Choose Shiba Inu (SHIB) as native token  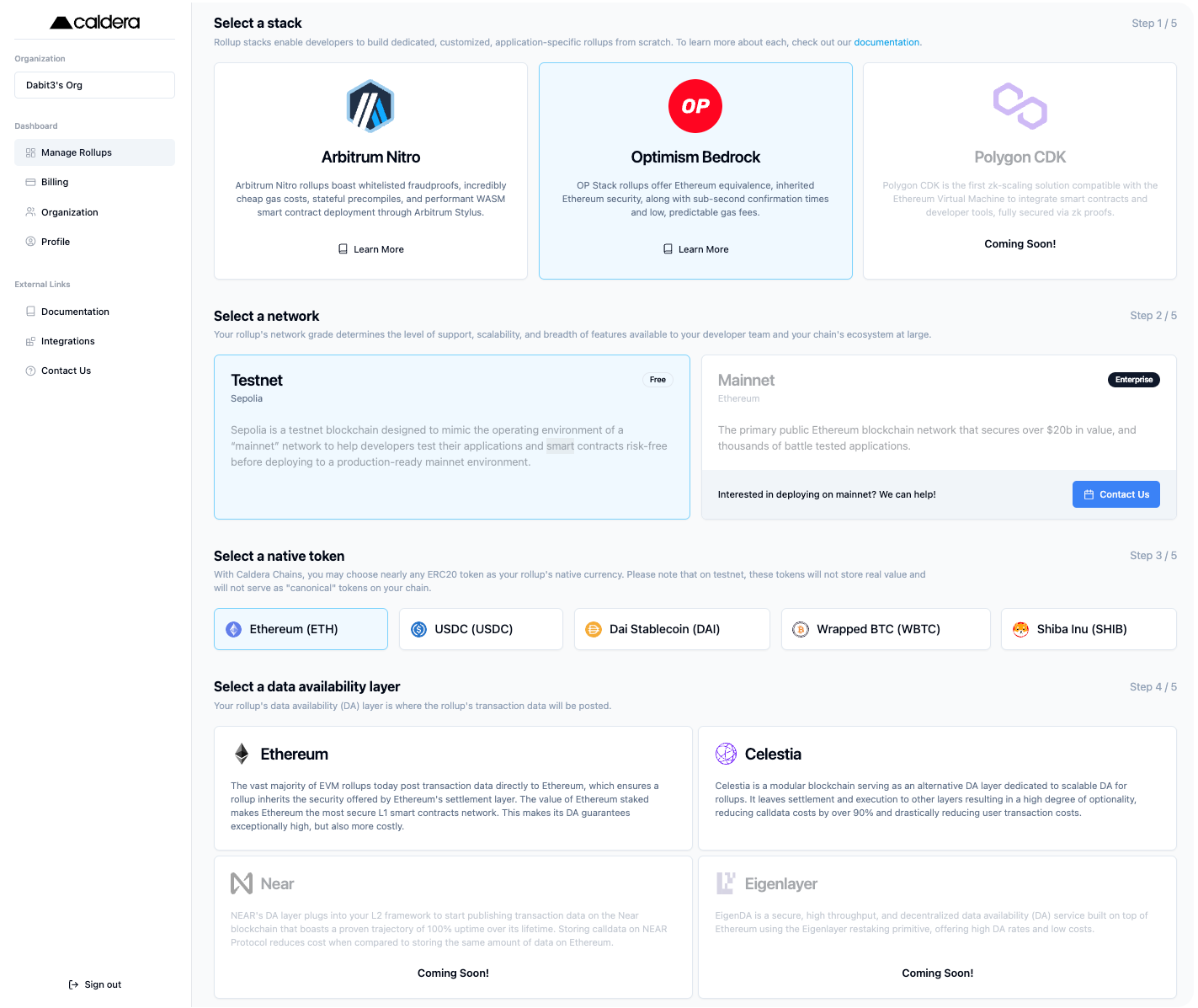pyautogui.click(x=1089, y=629)
